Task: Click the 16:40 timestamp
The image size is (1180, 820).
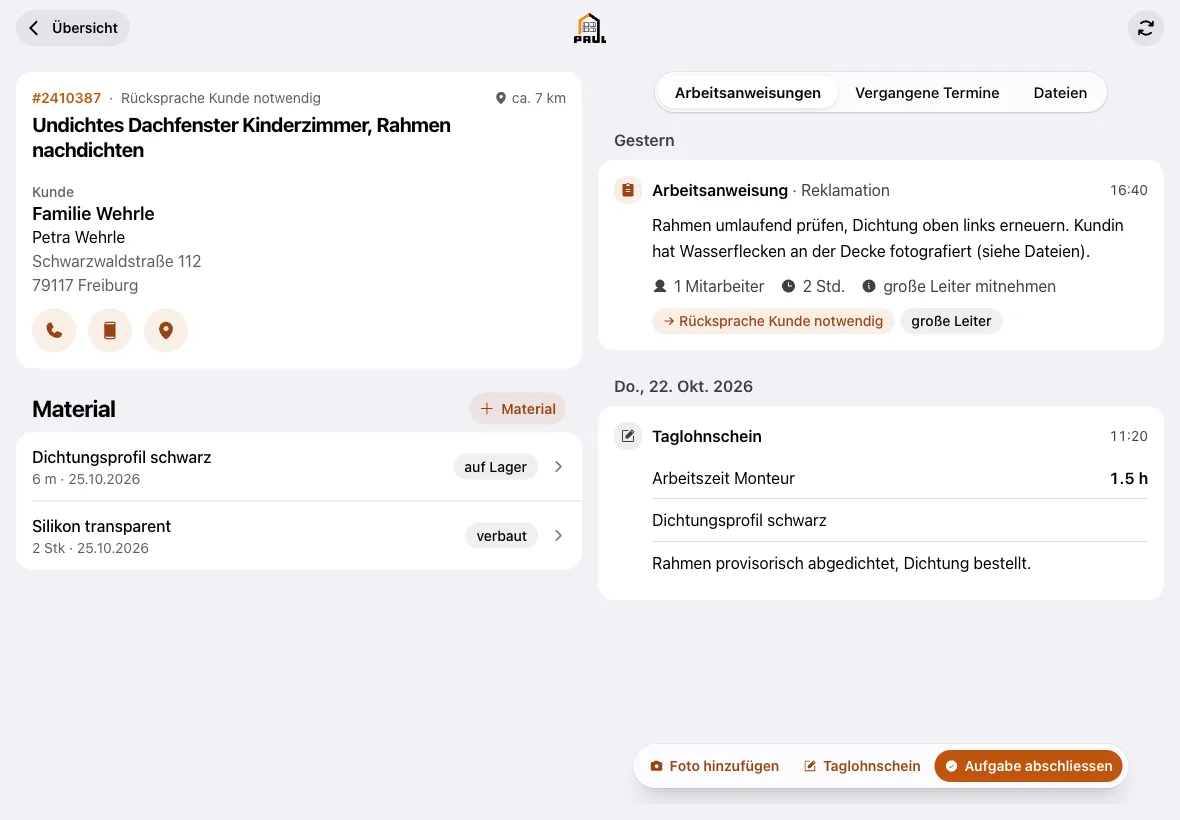Action: pyautogui.click(x=1129, y=190)
